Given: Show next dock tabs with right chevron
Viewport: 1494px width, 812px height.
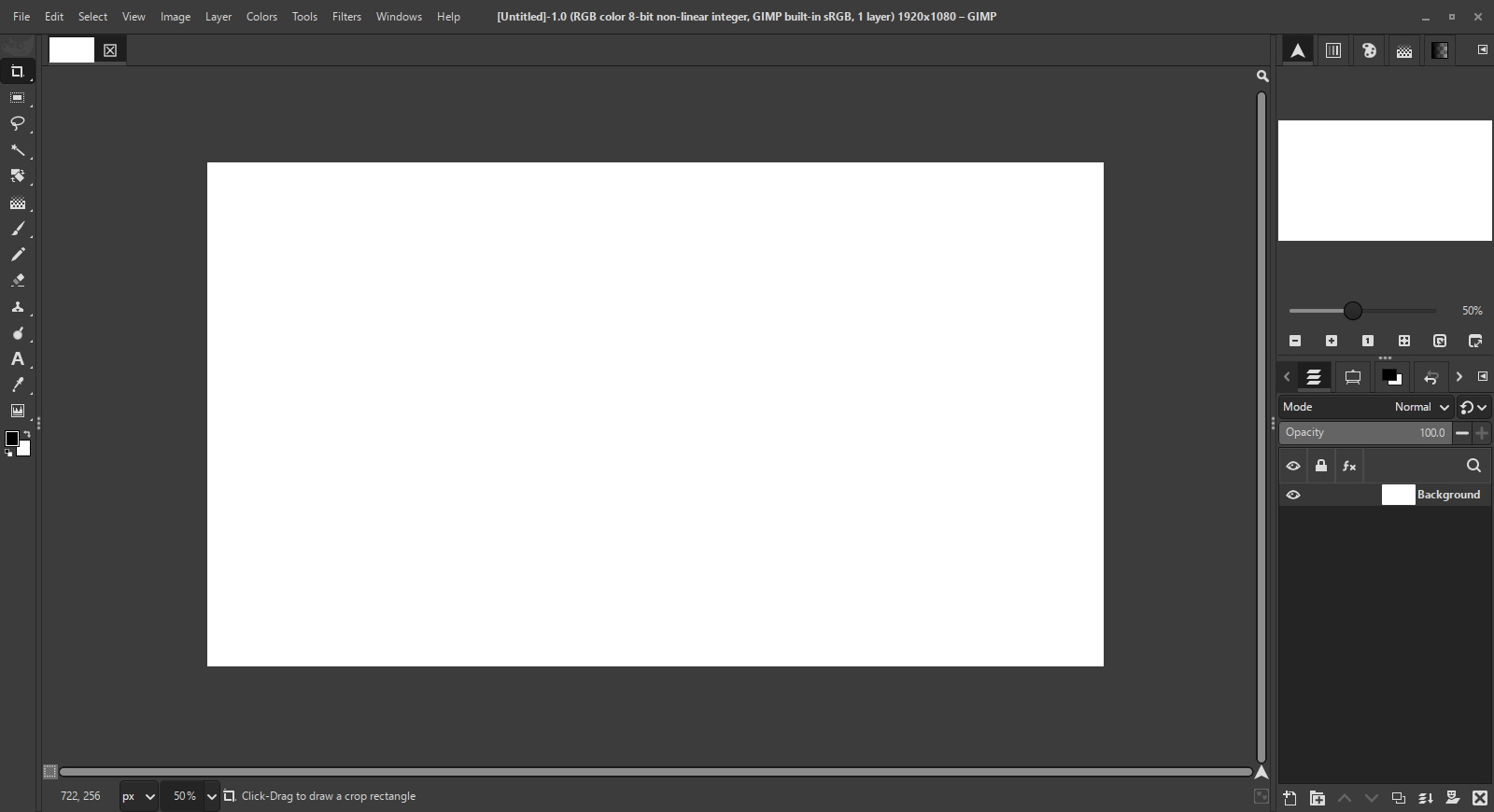Looking at the screenshot, I should click(x=1459, y=377).
